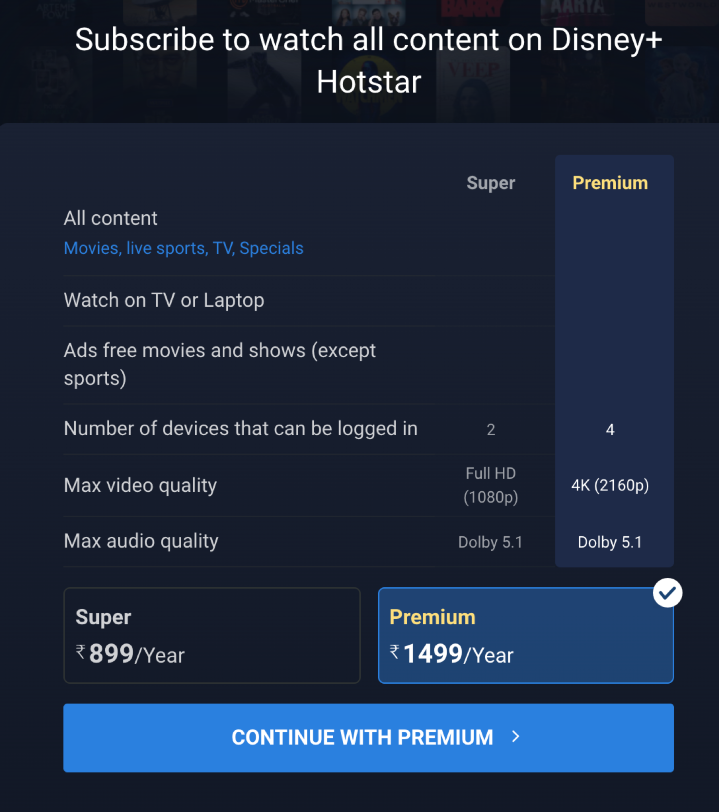Click the Max audio quality row label

pos(141,541)
